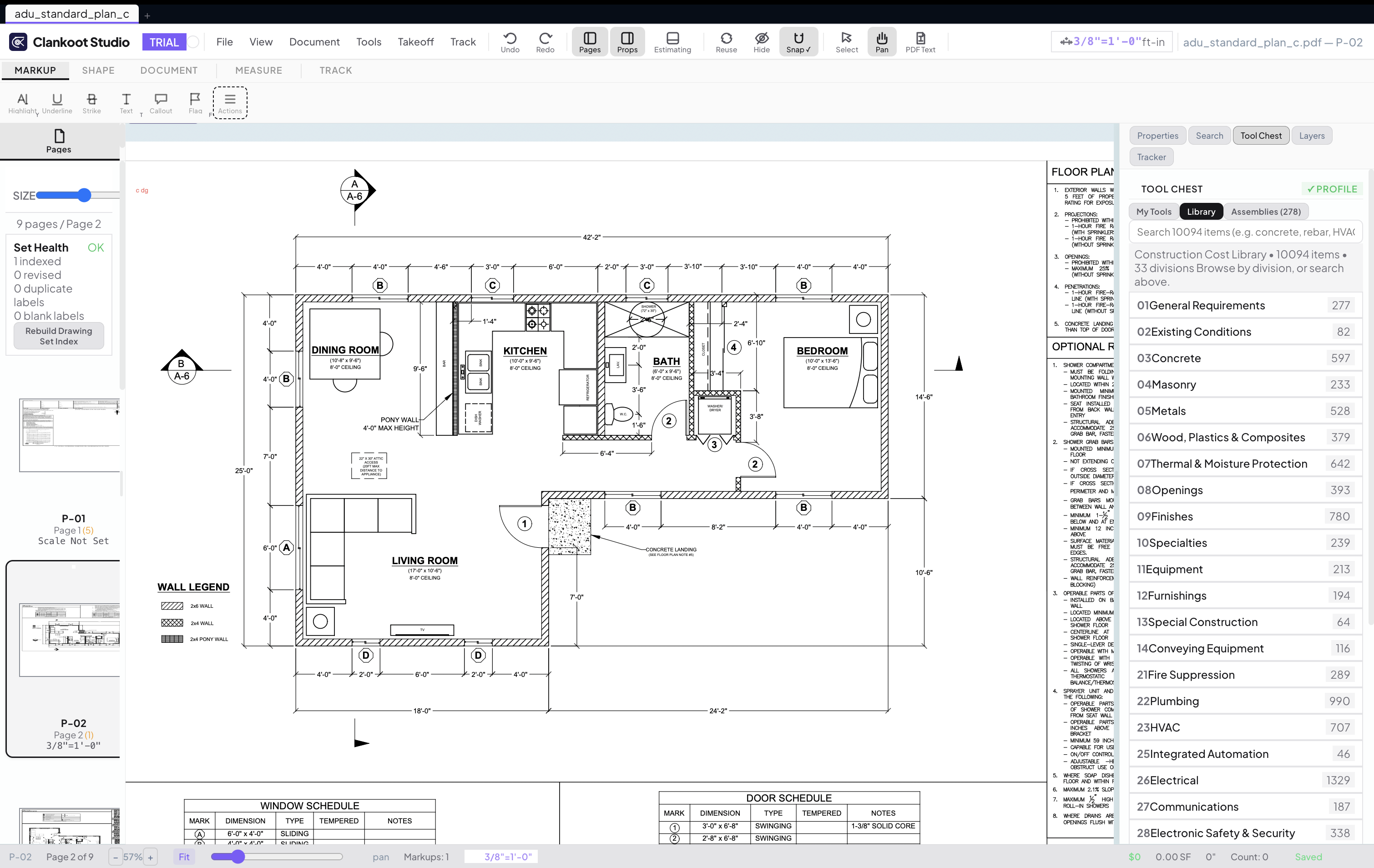This screenshot has width=1374, height=868.
Task: Click zoom out minus button
Action: pyautogui.click(x=115, y=857)
